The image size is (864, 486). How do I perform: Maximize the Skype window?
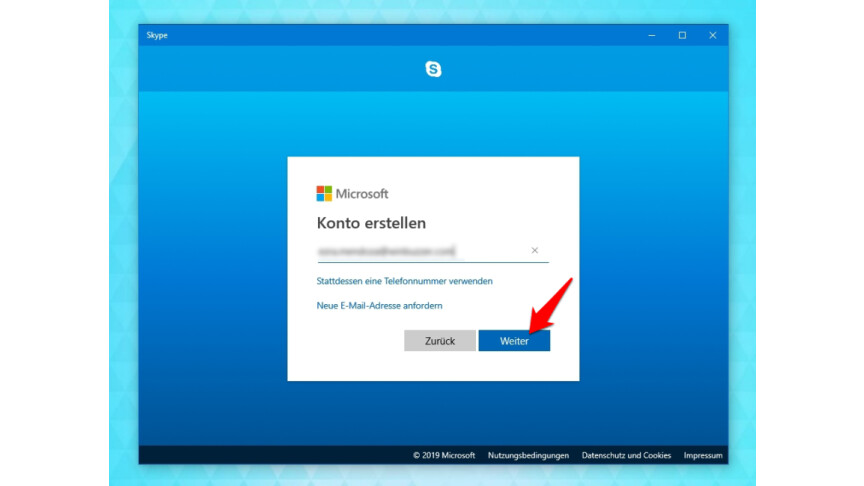[682, 35]
